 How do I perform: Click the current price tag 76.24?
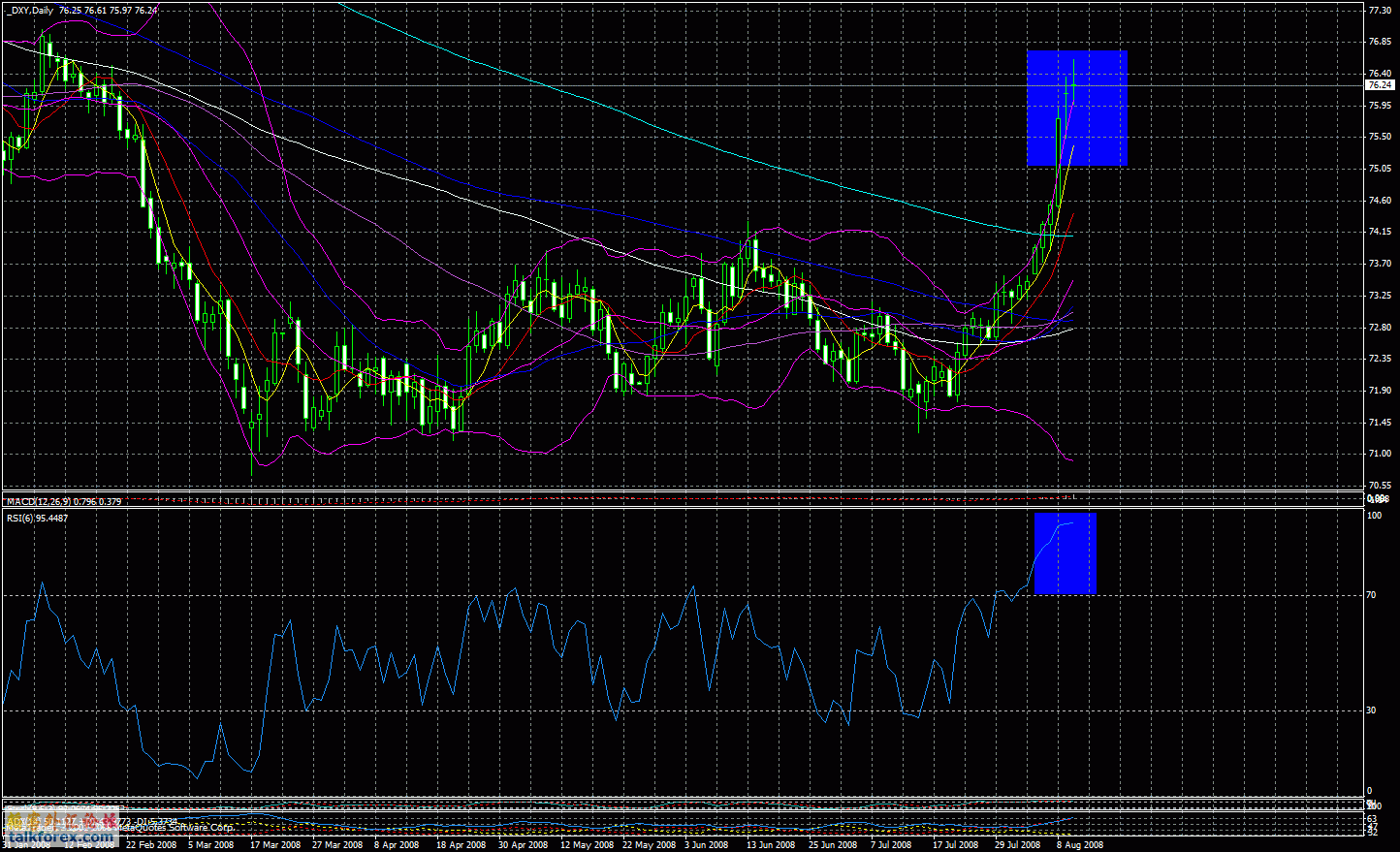(x=1380, y=85)
